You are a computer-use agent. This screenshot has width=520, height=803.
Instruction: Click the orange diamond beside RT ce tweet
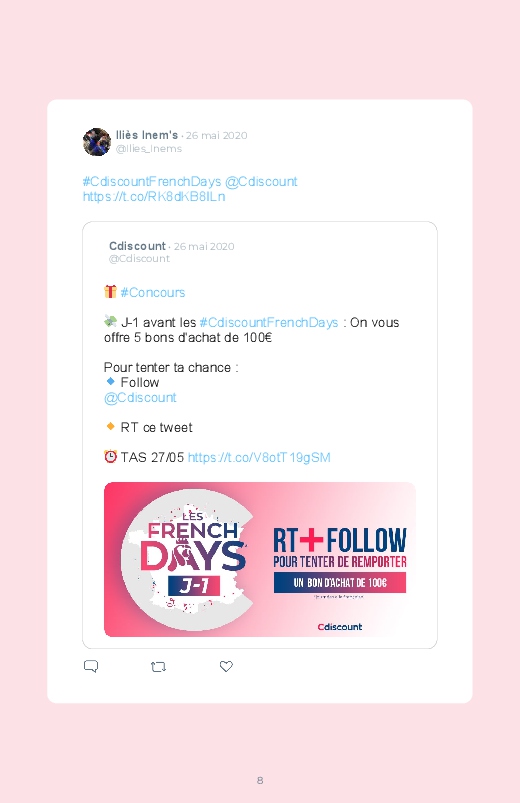(110, 426)
